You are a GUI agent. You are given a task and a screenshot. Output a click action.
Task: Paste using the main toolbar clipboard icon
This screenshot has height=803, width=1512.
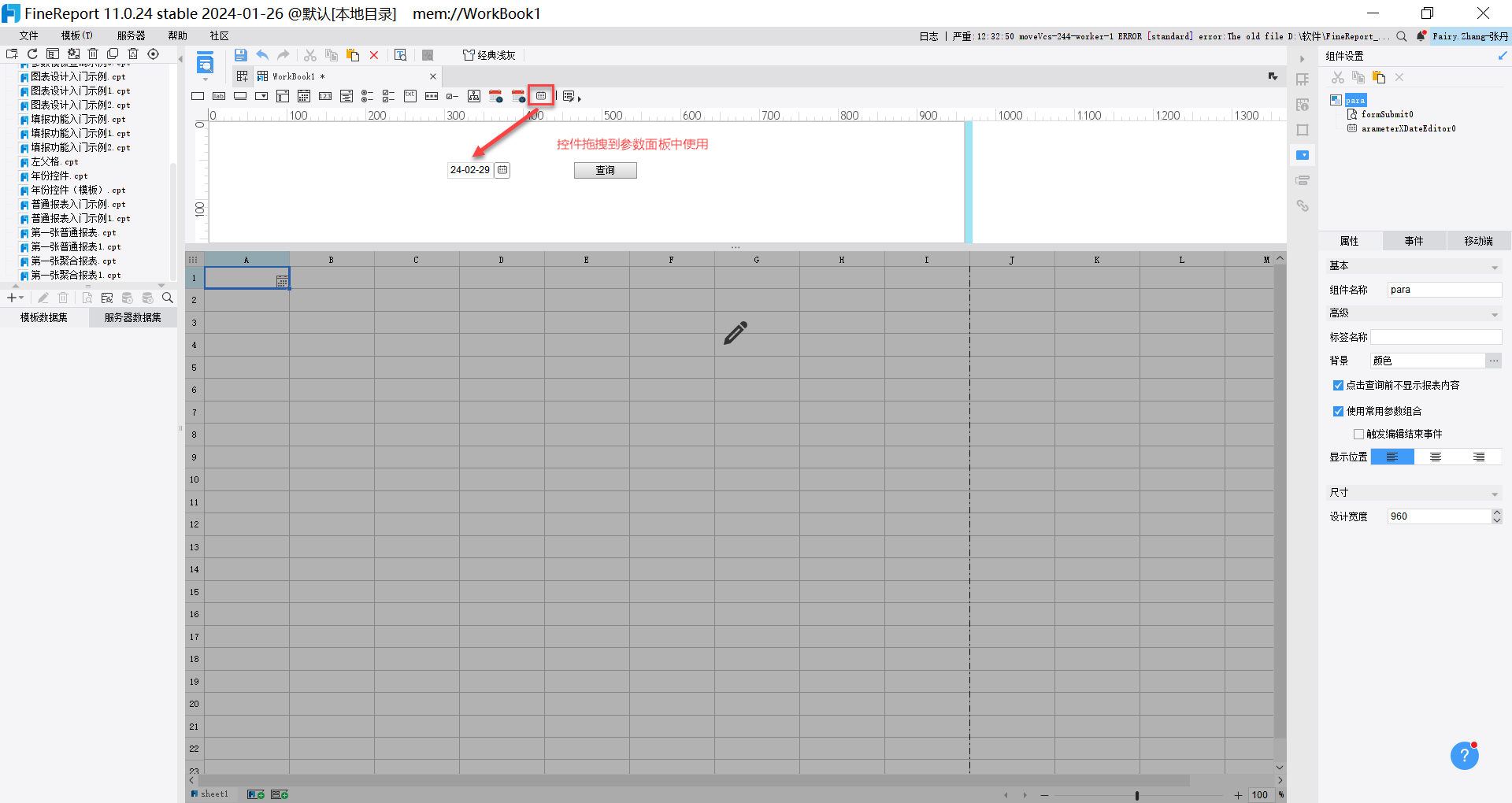353,55
